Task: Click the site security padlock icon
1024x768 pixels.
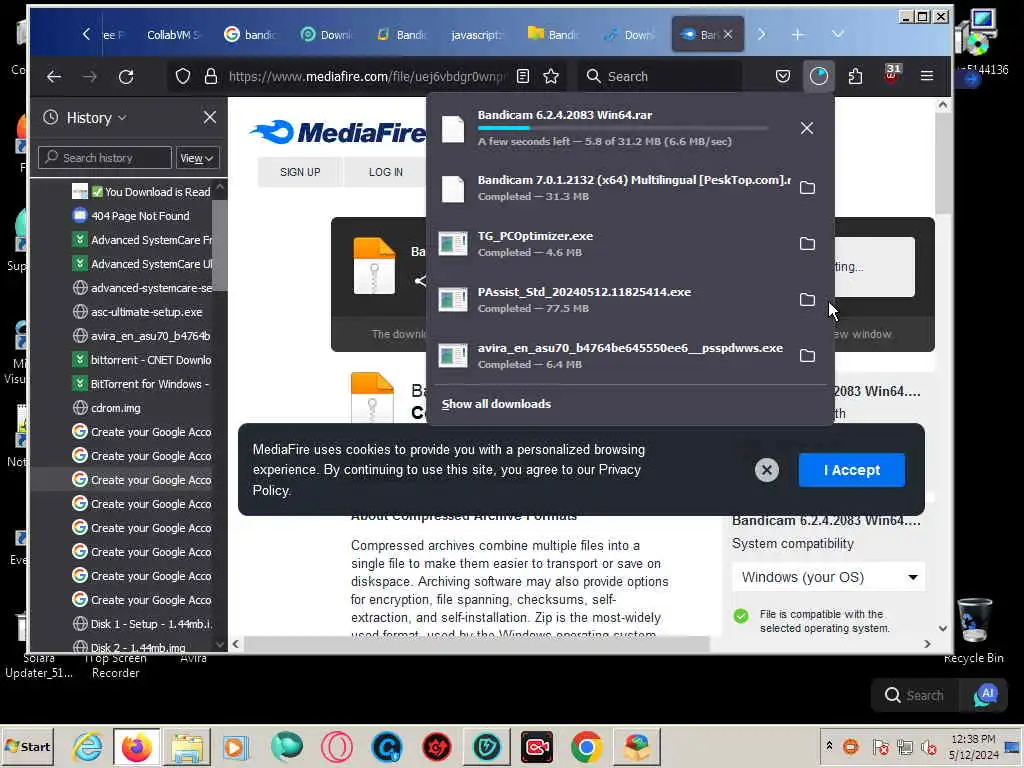Action: coord(210,76)
